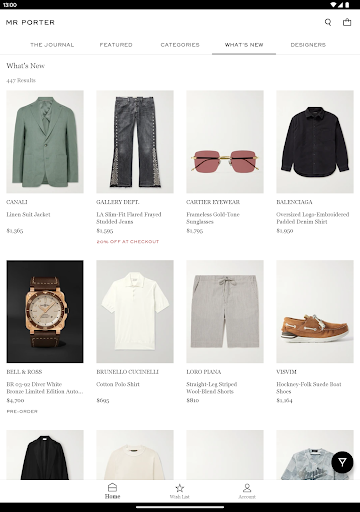Go to Home in bottom navigation

coord(112,491)
